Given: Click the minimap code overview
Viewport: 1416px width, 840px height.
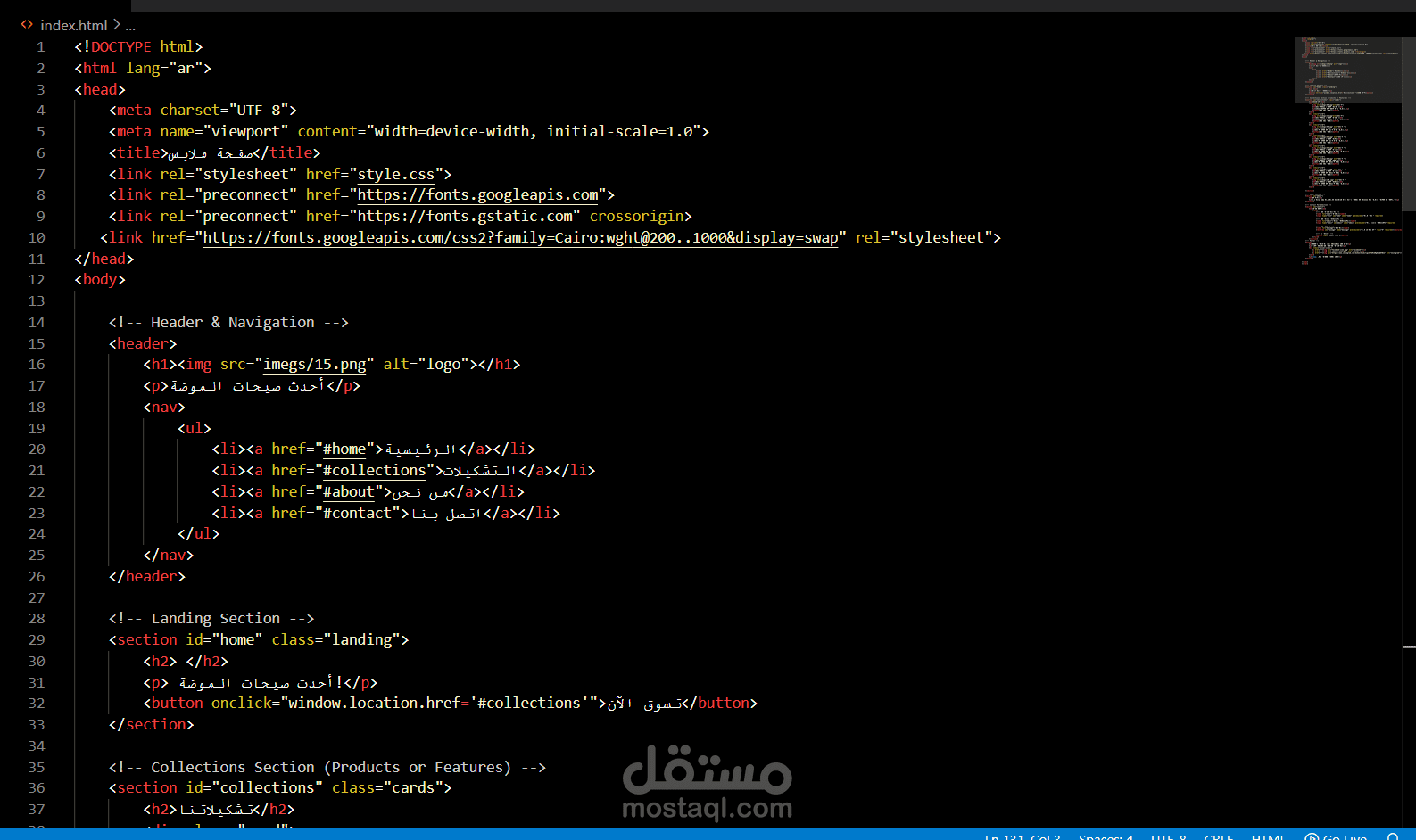Looking at the screenshot, I should [1347, 152].
